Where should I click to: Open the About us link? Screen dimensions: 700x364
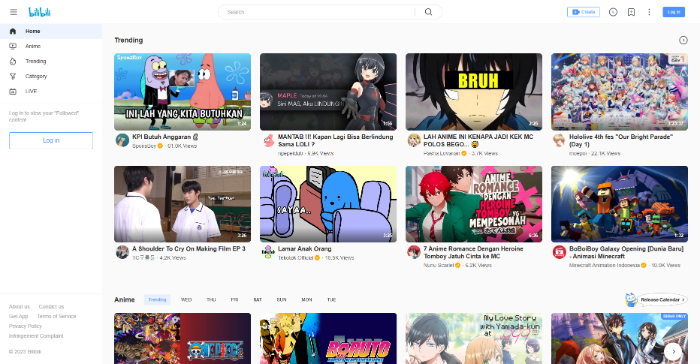19,307
